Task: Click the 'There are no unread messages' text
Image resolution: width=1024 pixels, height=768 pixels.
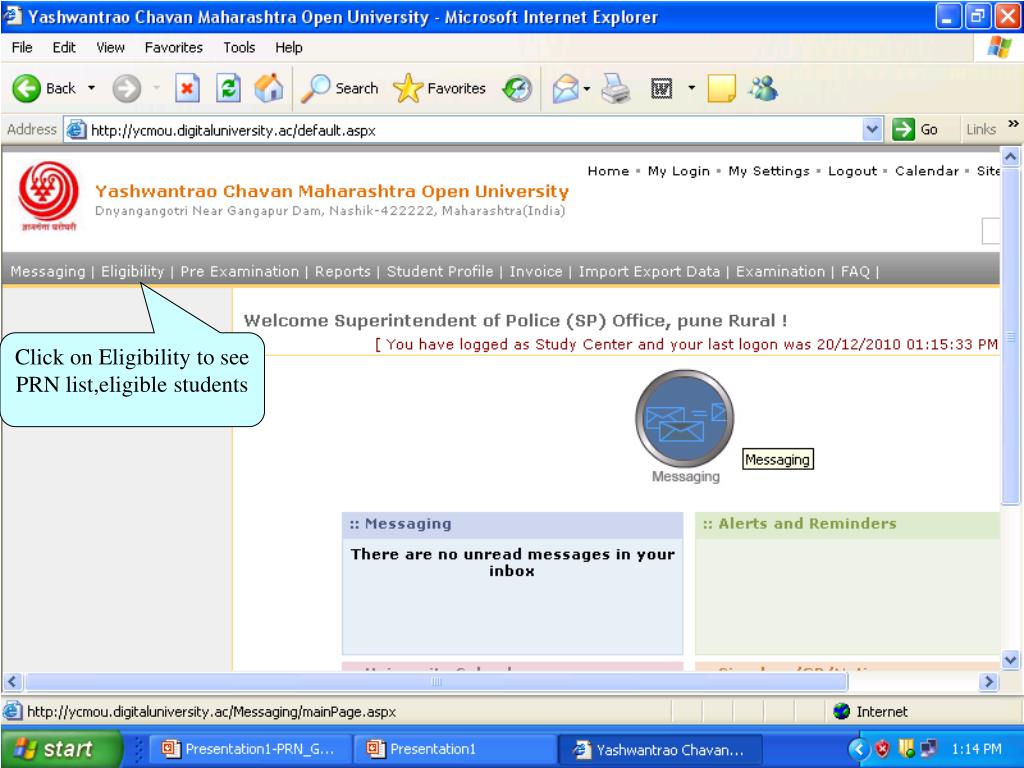Action: (512, 562)
